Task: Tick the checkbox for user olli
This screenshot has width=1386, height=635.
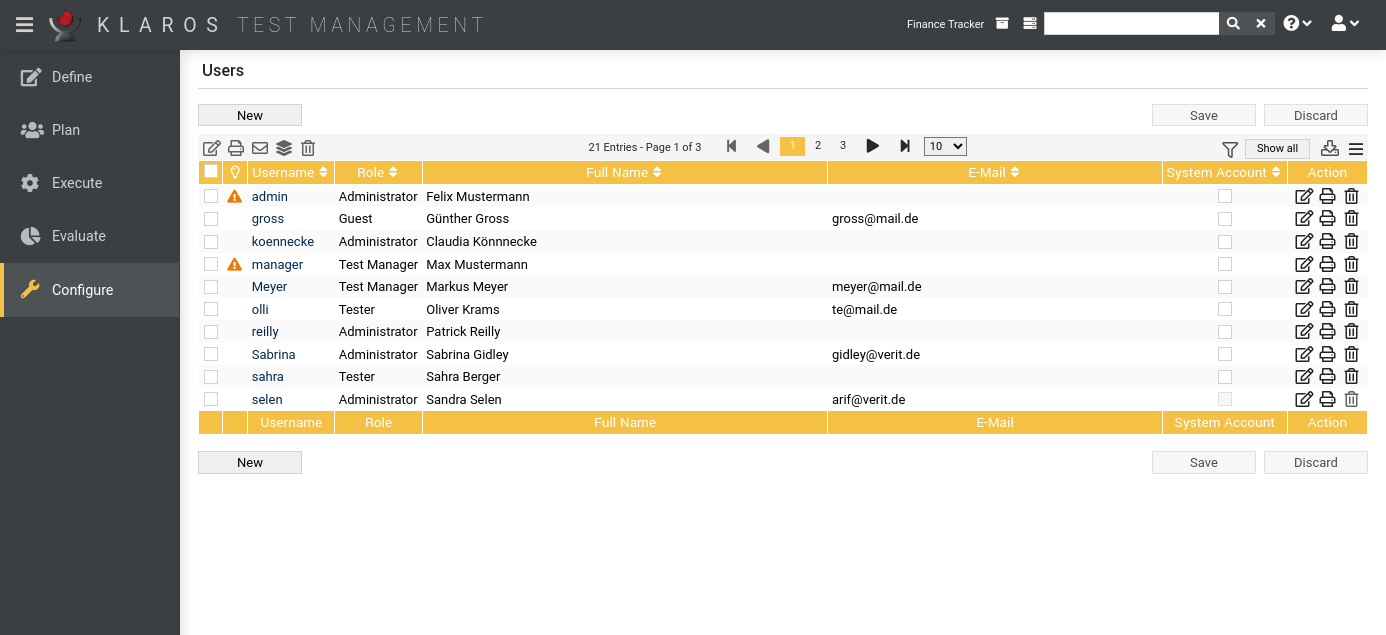Action: click(211, 309)
